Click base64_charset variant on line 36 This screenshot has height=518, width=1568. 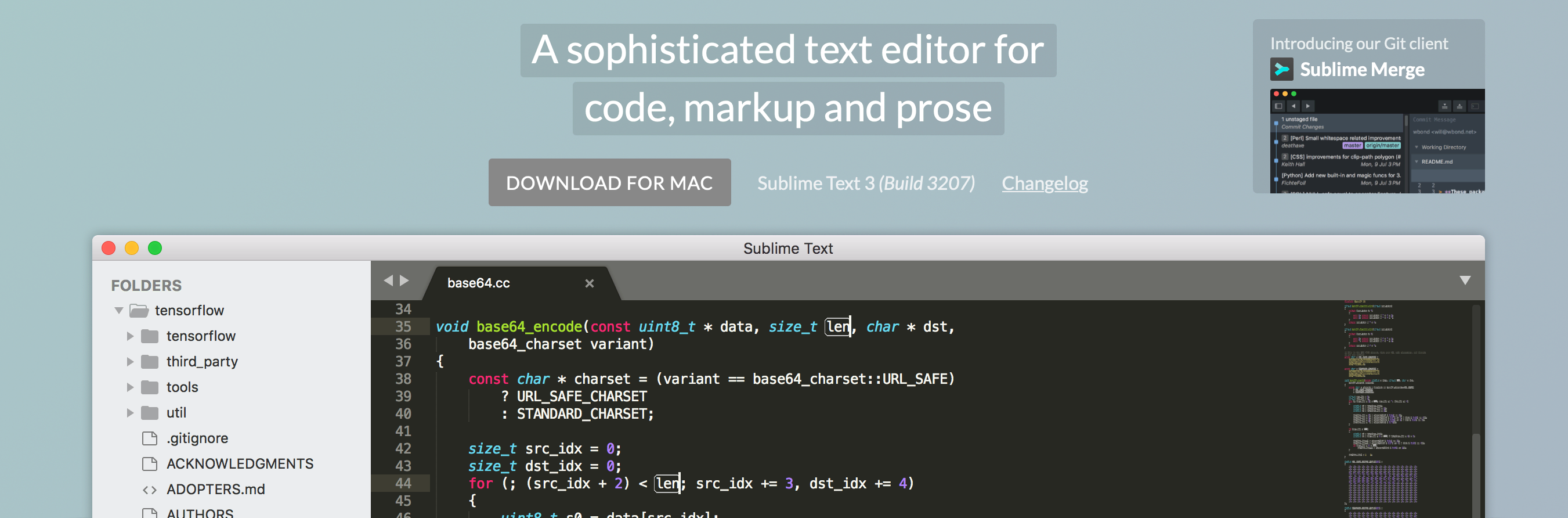tap(561, 344)
